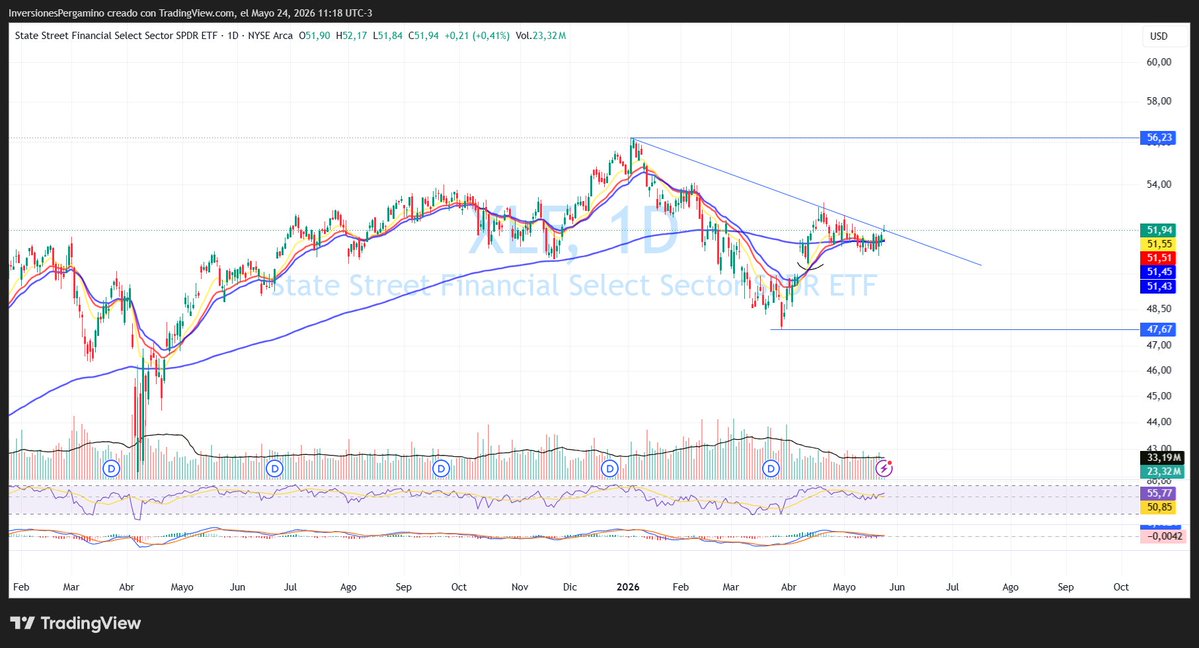Click the dividend D marker before Jul 2025
This screenshot has width=1199, height=648.
tap(274, 467)
